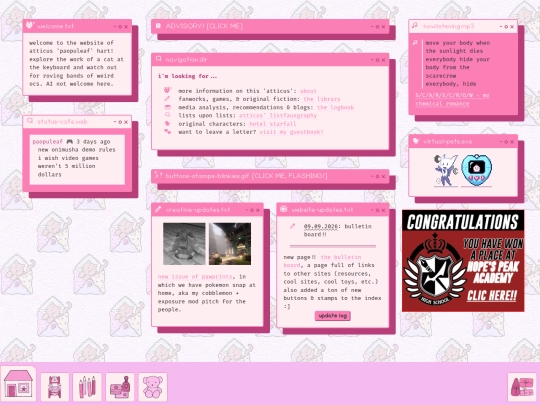Close the status-cafe.web window
540x405 pixels.
tap(126, 122)
